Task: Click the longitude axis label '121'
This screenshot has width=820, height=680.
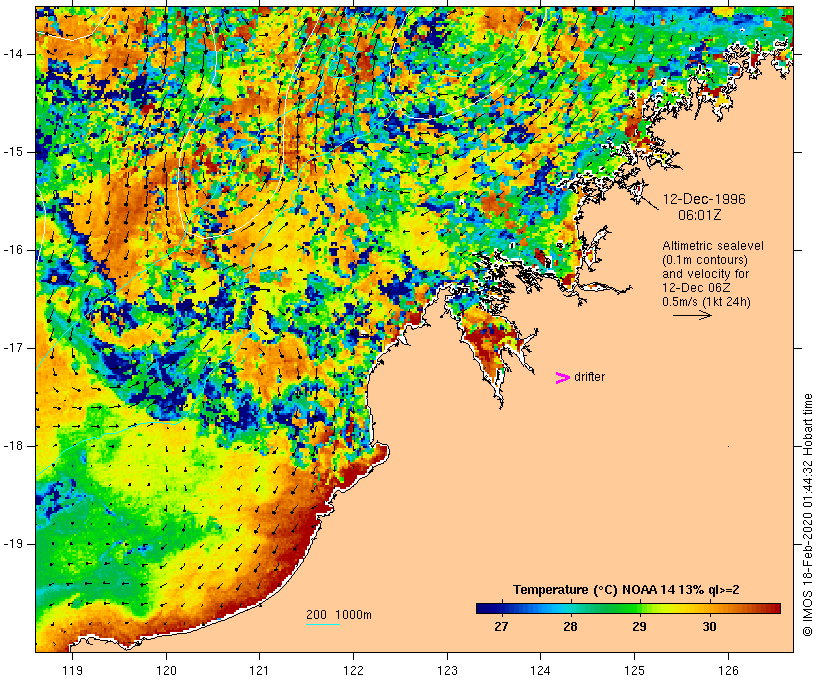Action: point(259,670)
